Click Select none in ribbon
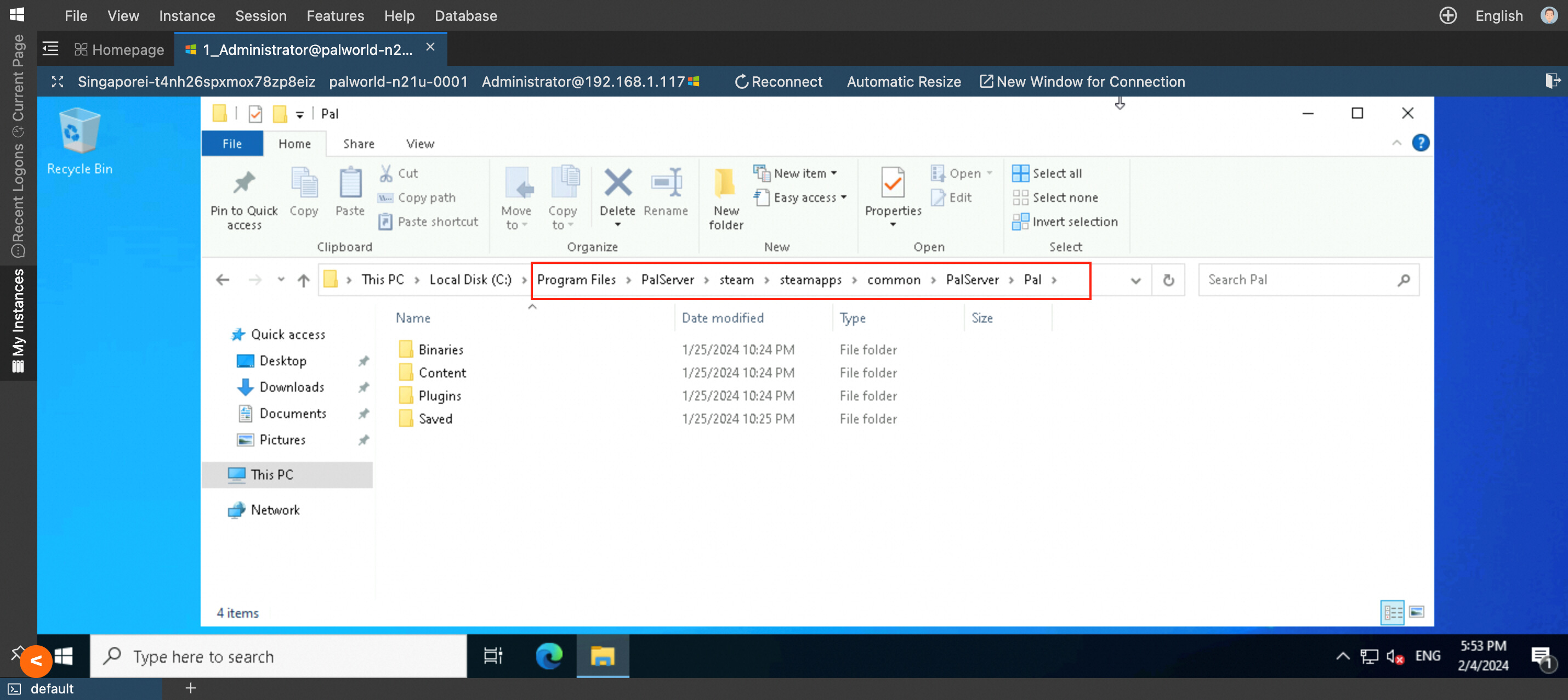The image size is (1568, 700). coord(1055,197)
